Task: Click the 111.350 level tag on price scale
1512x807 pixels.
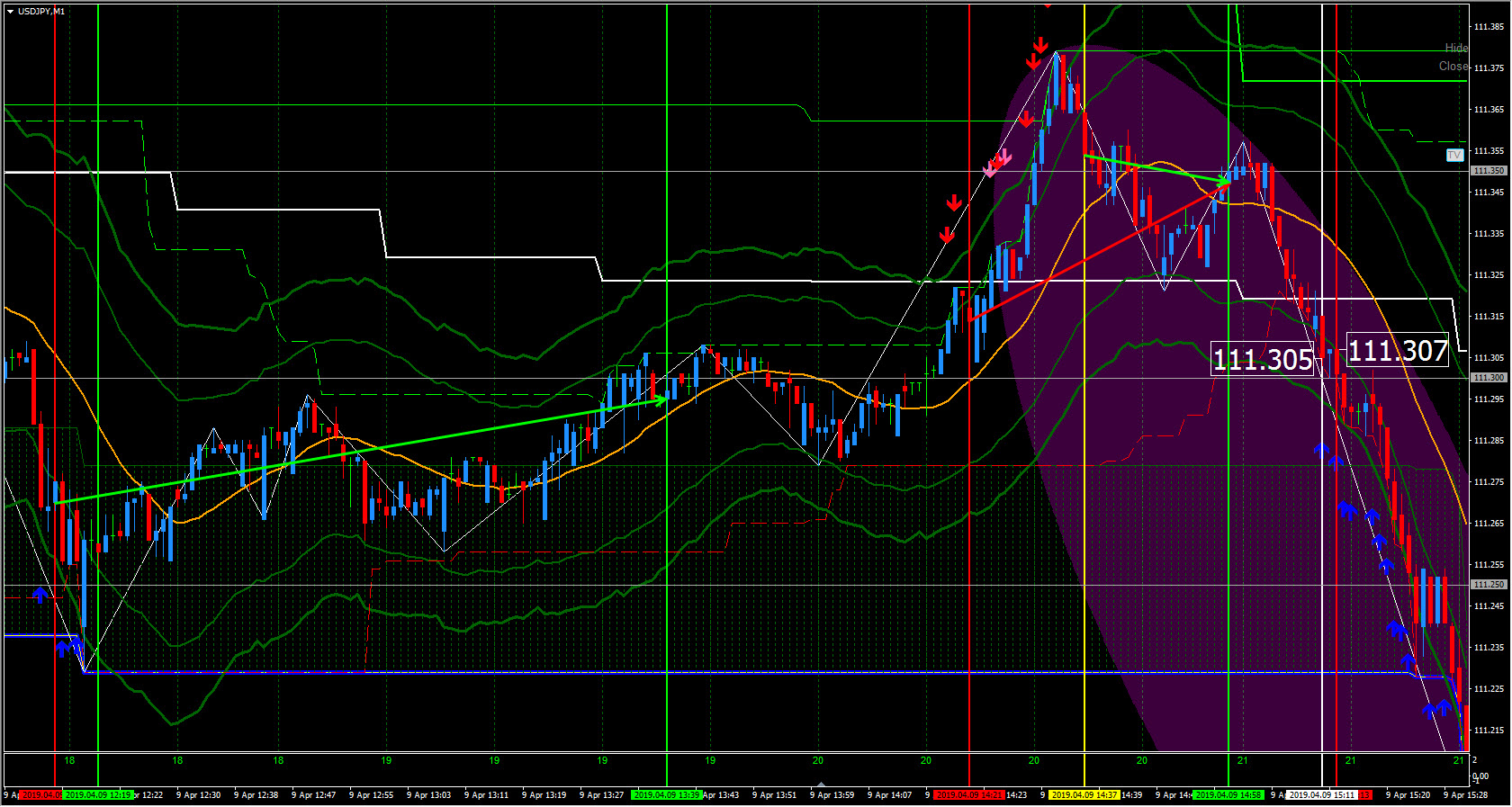Action: pyautogui.click(x=1489, y=171)
